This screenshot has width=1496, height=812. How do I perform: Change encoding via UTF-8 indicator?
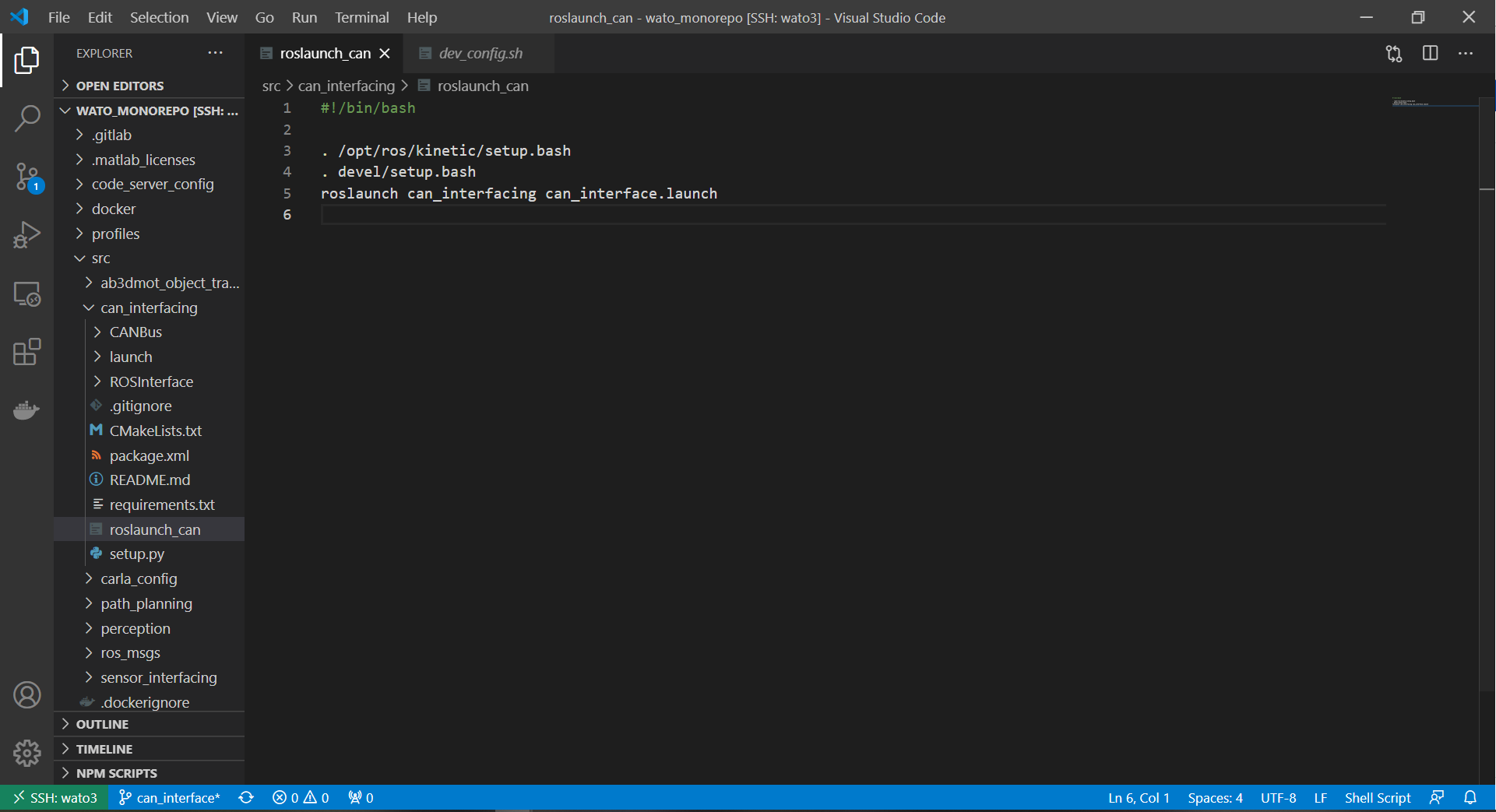click(1278, 798)
